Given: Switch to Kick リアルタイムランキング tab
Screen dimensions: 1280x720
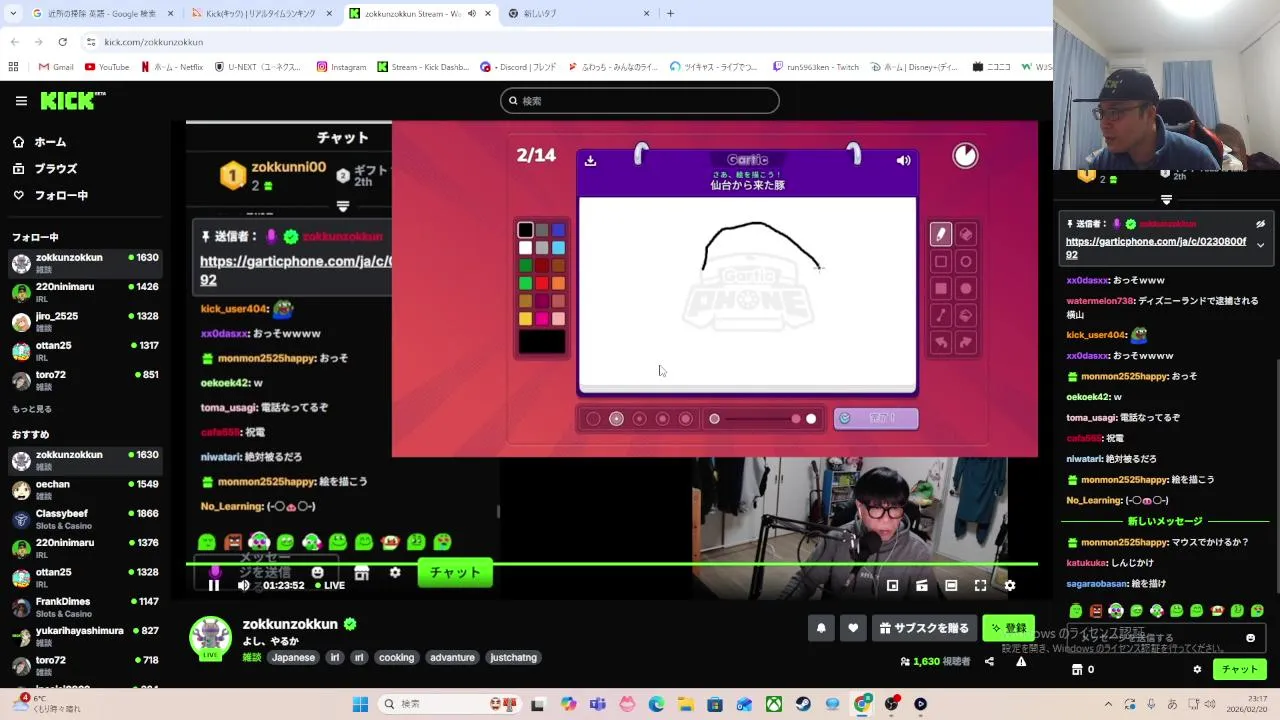Looking at the screenshot, I should point(262,14).
